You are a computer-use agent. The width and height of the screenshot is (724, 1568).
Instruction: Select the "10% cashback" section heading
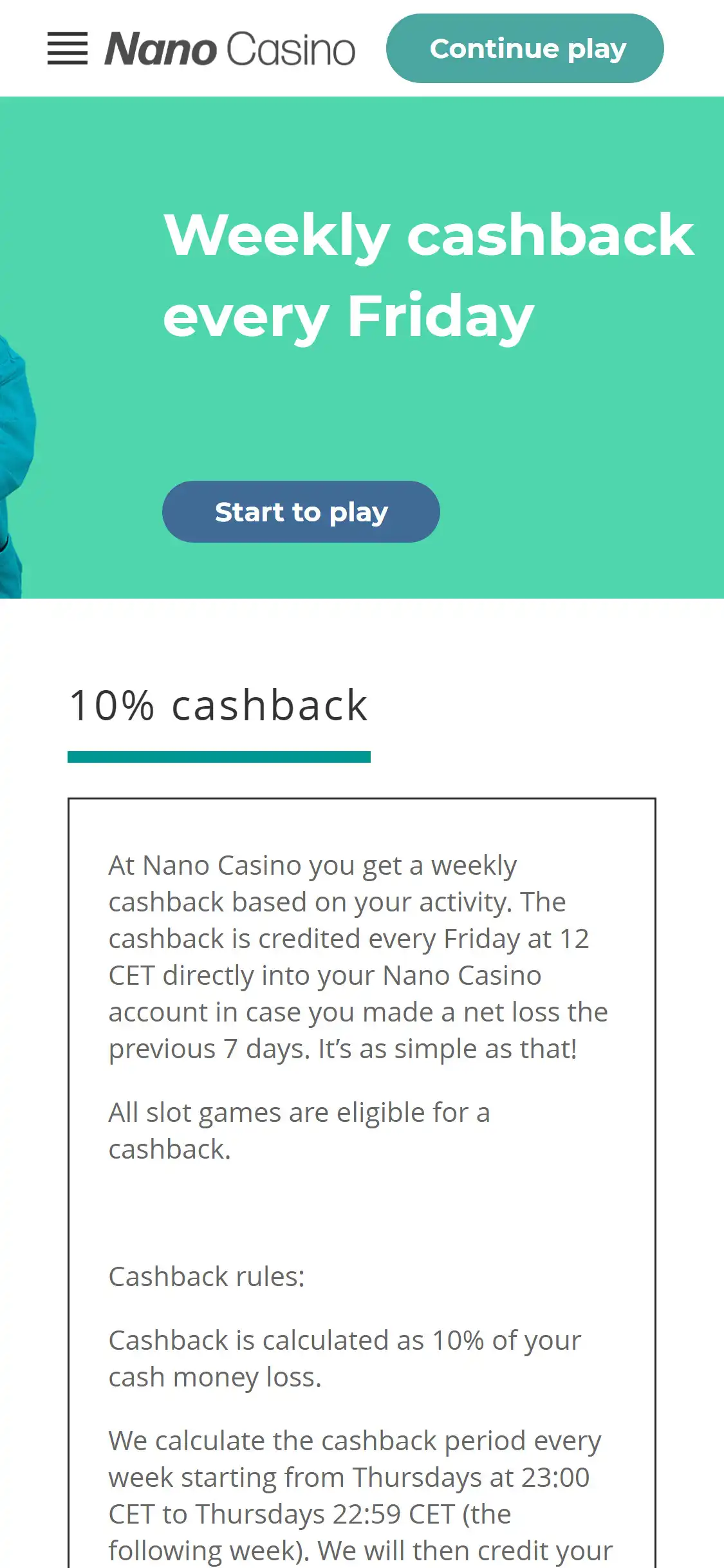219,705
